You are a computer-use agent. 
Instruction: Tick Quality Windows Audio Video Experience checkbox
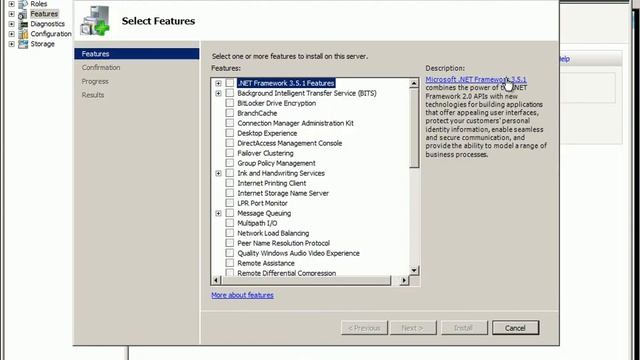[230, 253]
